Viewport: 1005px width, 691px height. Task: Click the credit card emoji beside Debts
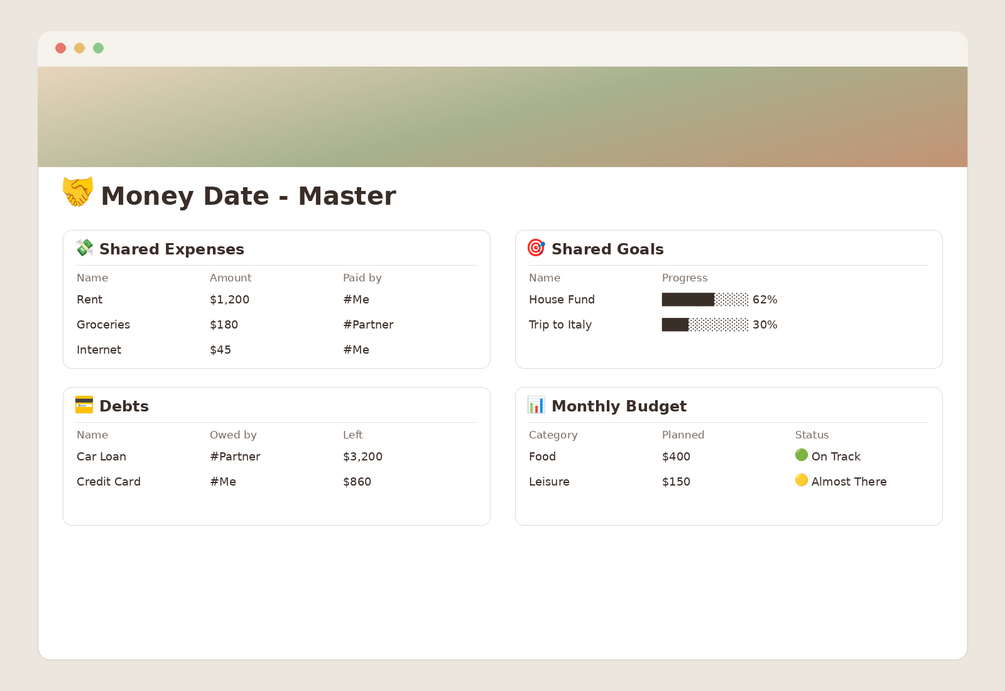click(85, 404)
